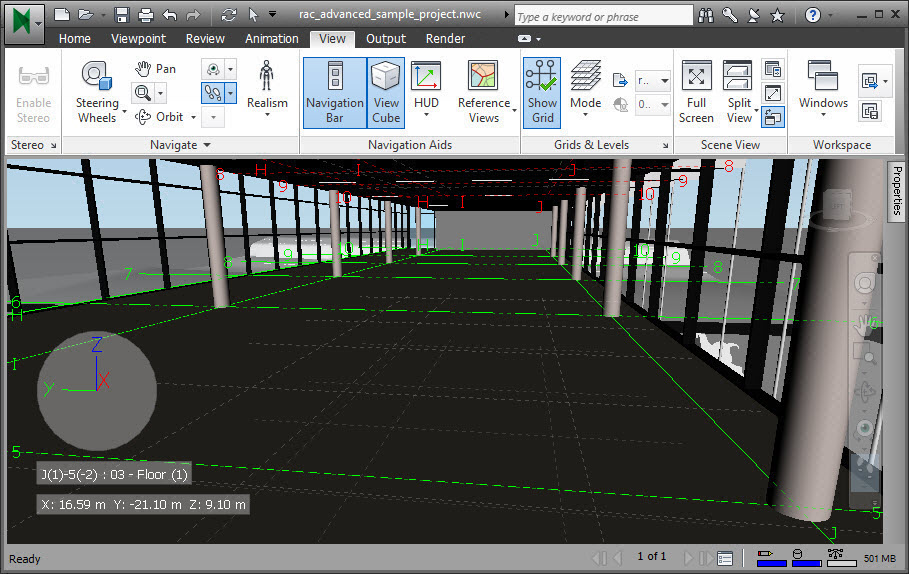
Task: Open the Render ribbon tab
Action: (445, 39)
